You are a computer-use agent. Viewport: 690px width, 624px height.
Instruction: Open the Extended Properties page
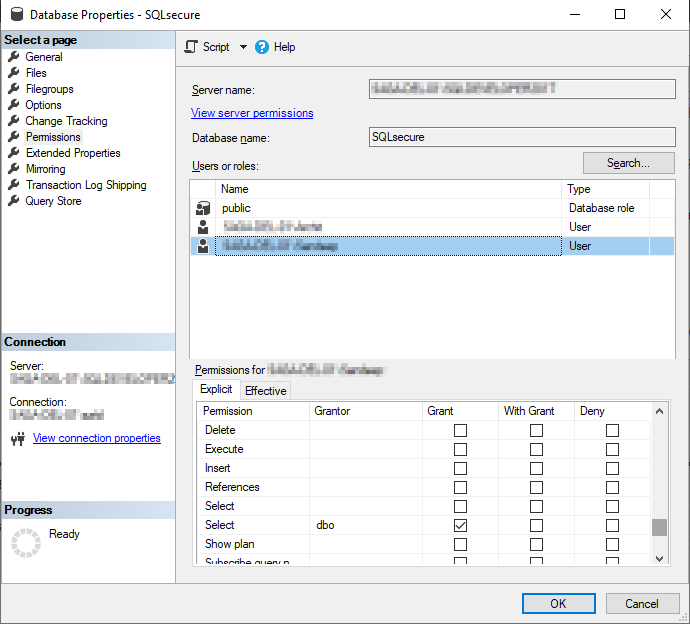pos(73,153)
